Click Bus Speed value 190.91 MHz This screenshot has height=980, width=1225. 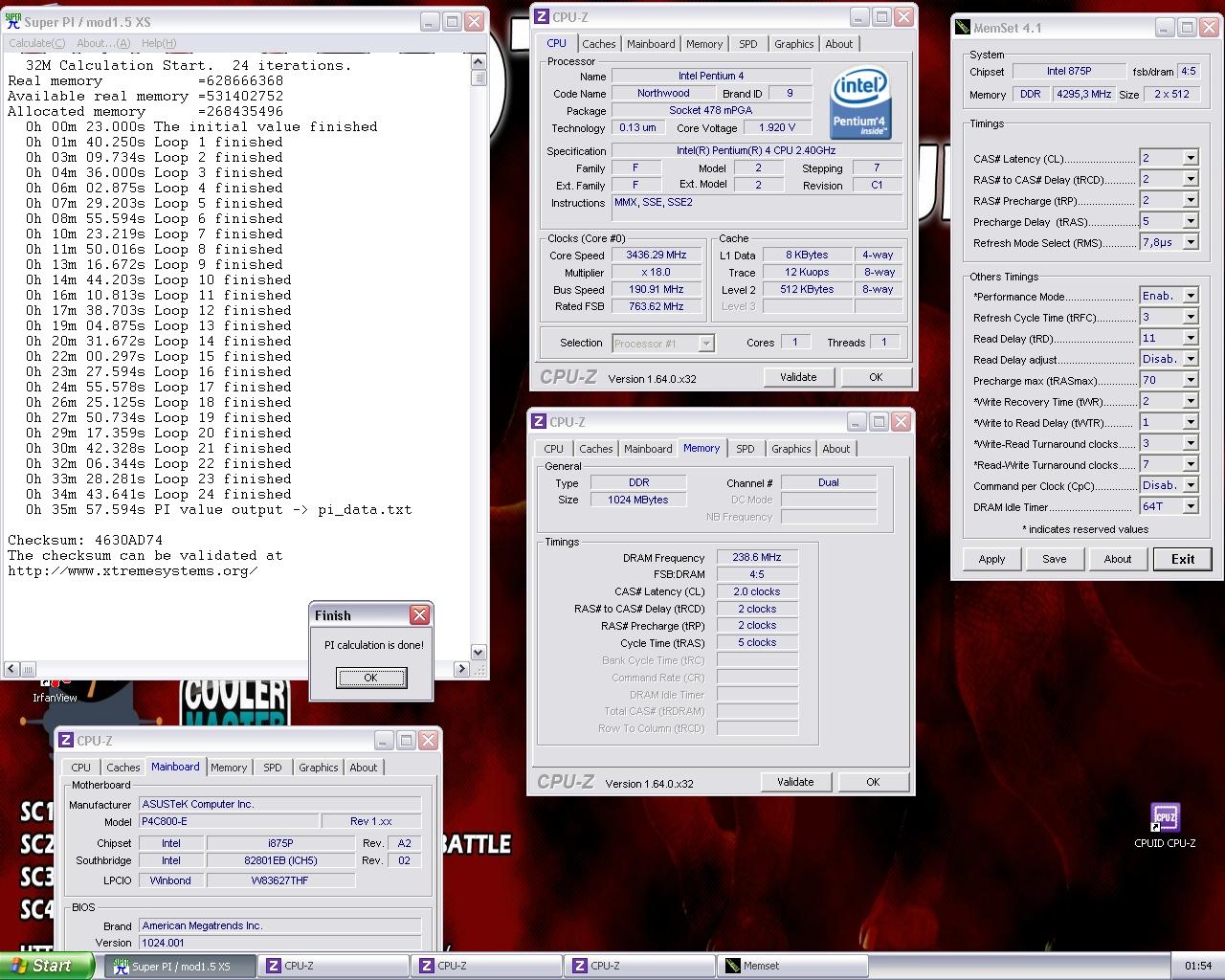click(656, 290)
